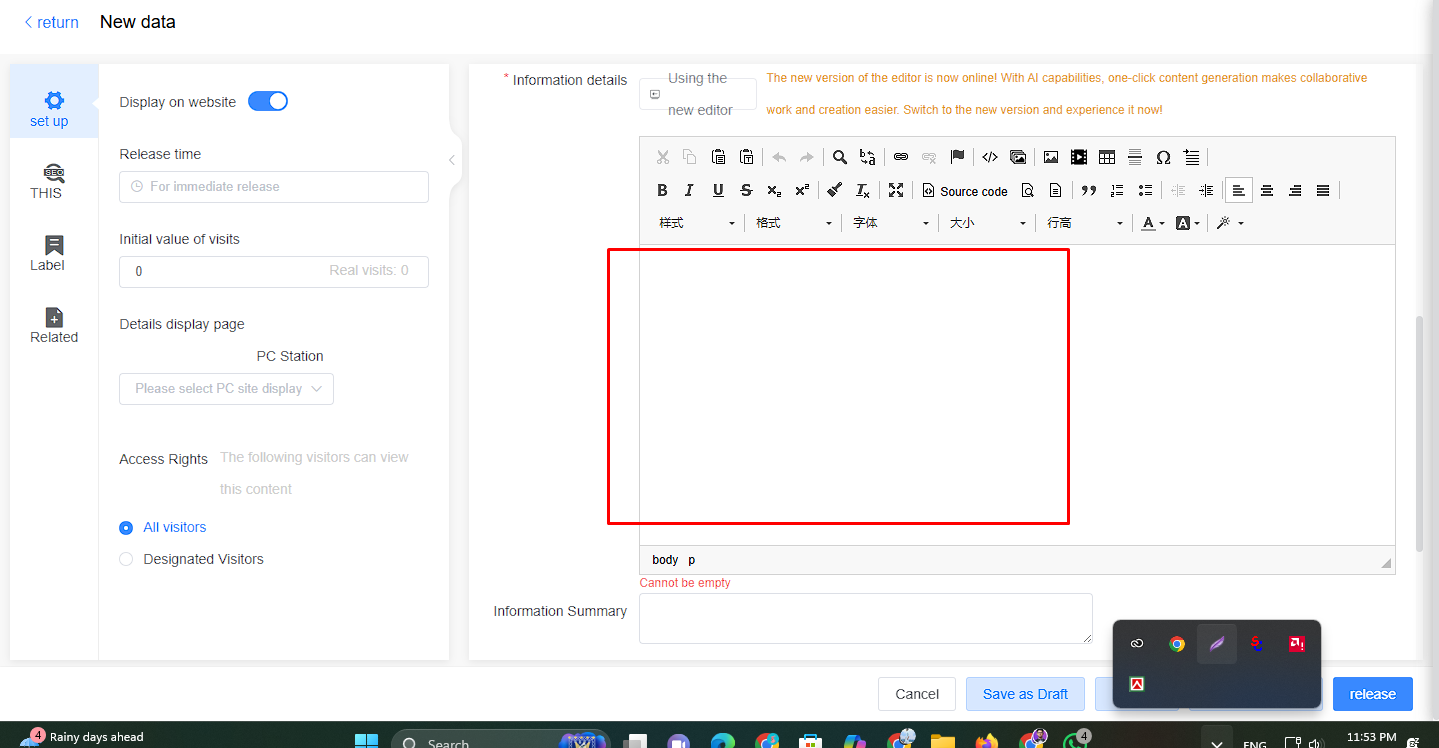
Task: Open the Label tab
Action: pyautogui.click(x=54, y=254)
